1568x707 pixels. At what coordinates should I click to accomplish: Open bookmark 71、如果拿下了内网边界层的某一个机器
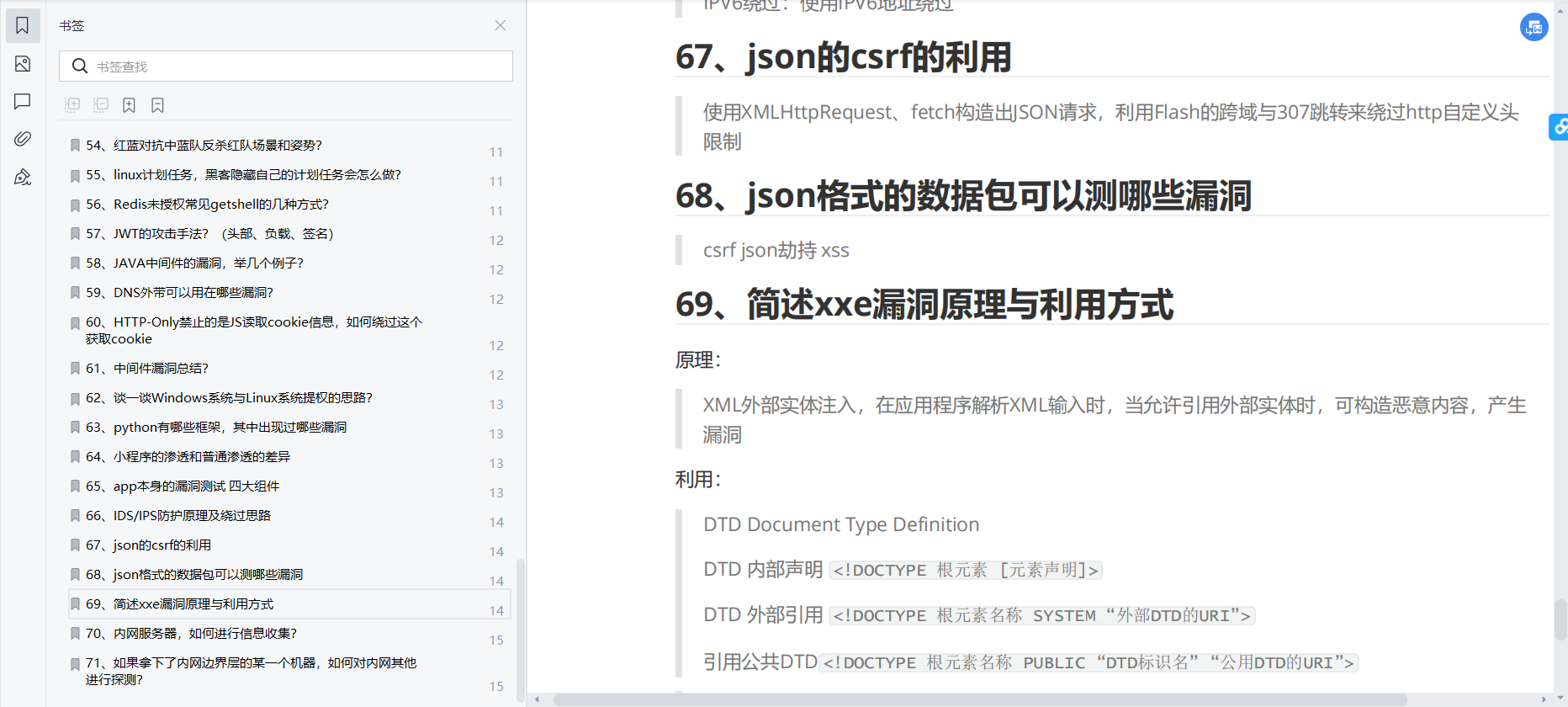tap(251, 671)
